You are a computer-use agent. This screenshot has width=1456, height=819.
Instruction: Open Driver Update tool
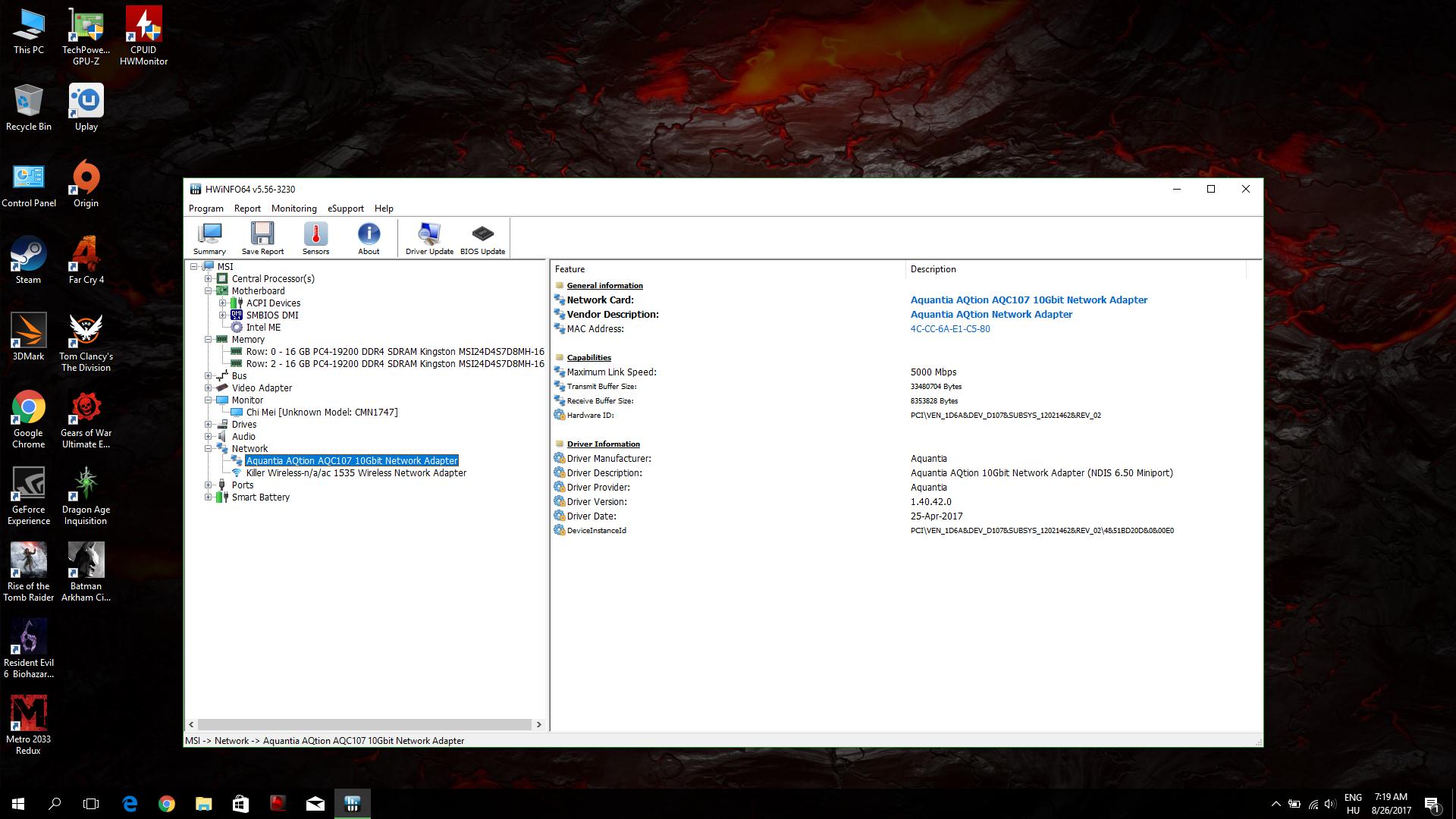coord(429,238)
